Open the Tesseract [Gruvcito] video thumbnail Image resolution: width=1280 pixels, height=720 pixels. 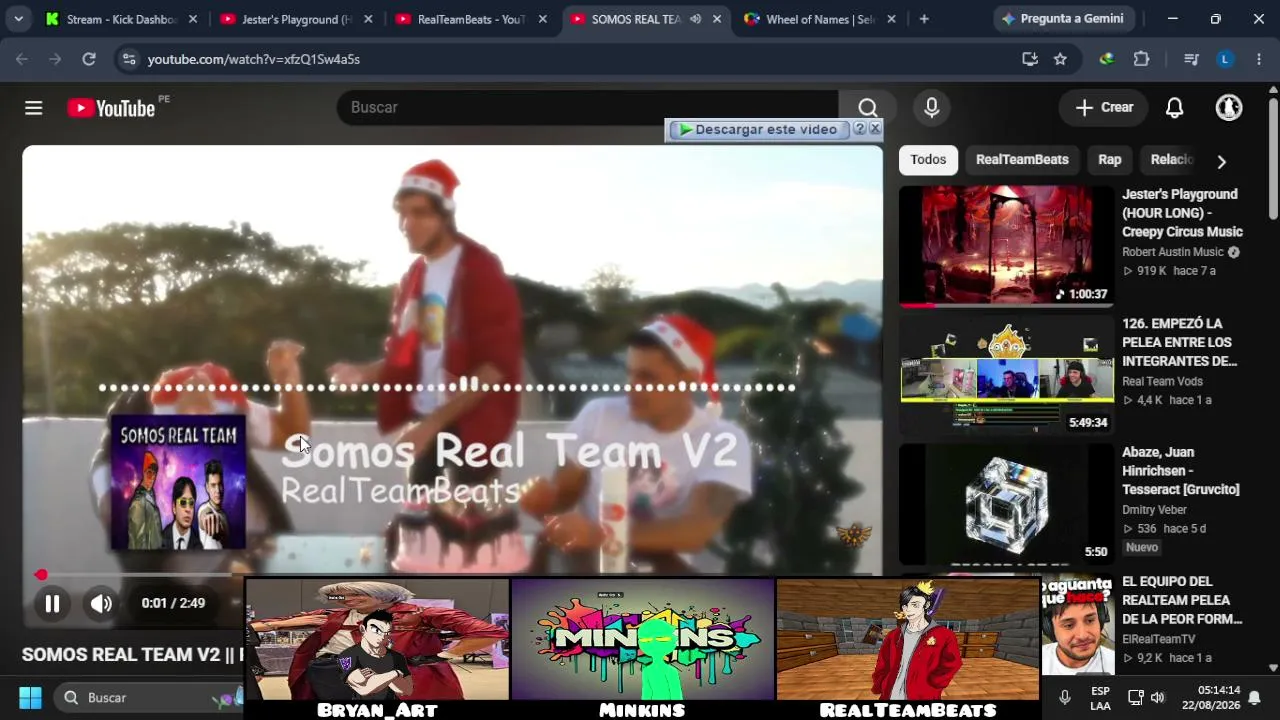pyautogui.click(x=1006, y=504)
